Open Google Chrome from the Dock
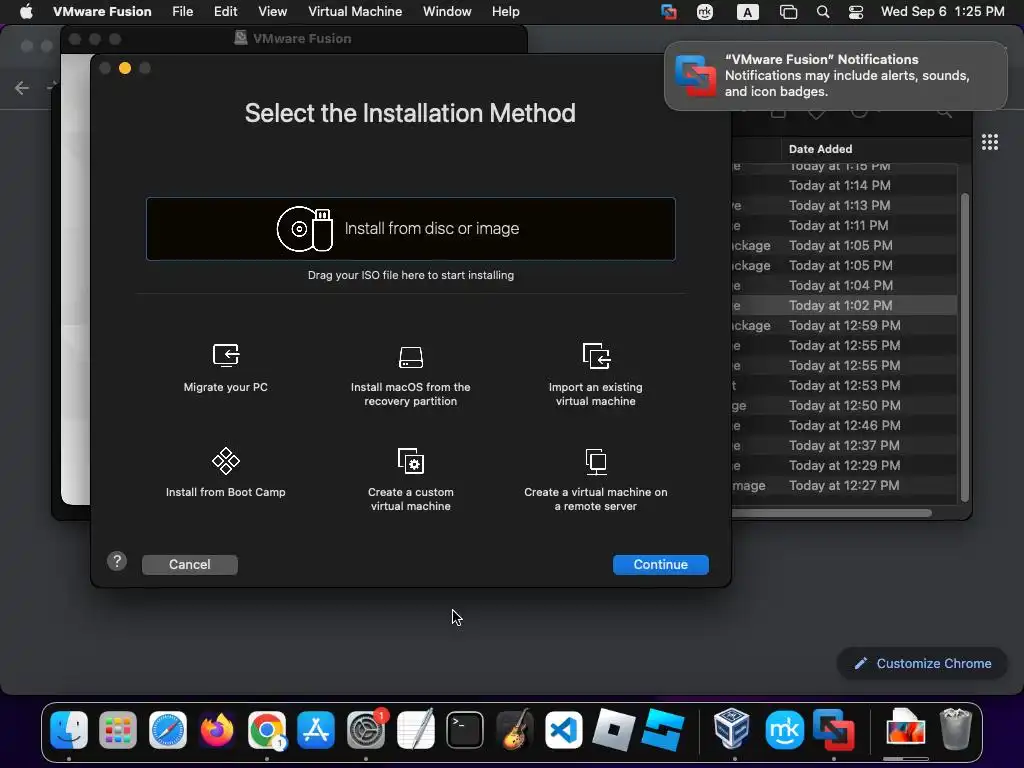The height and width of the screenshot is (768, 1024). (x=266, y=729)
